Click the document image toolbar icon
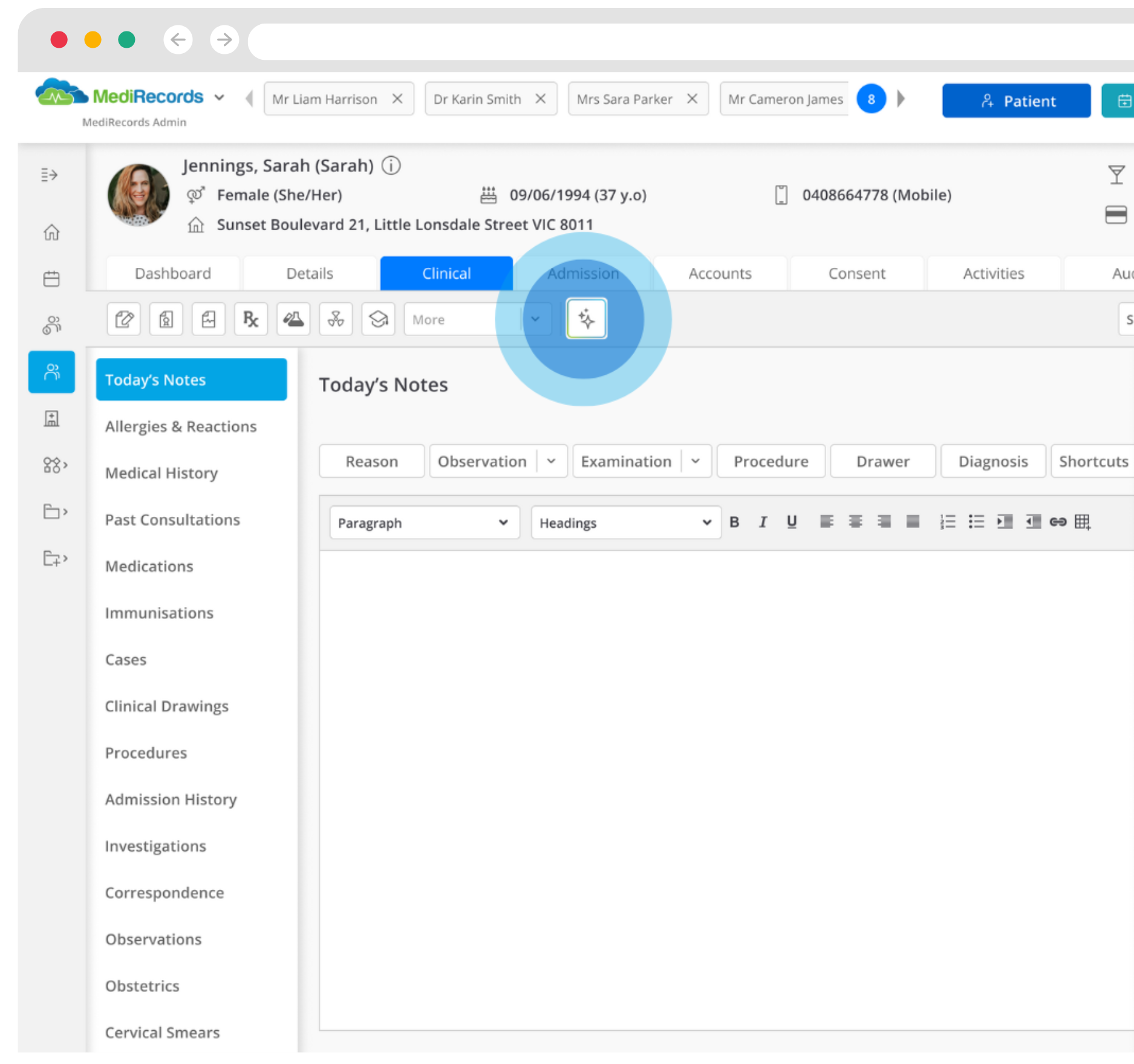 (x=209, y=319)
